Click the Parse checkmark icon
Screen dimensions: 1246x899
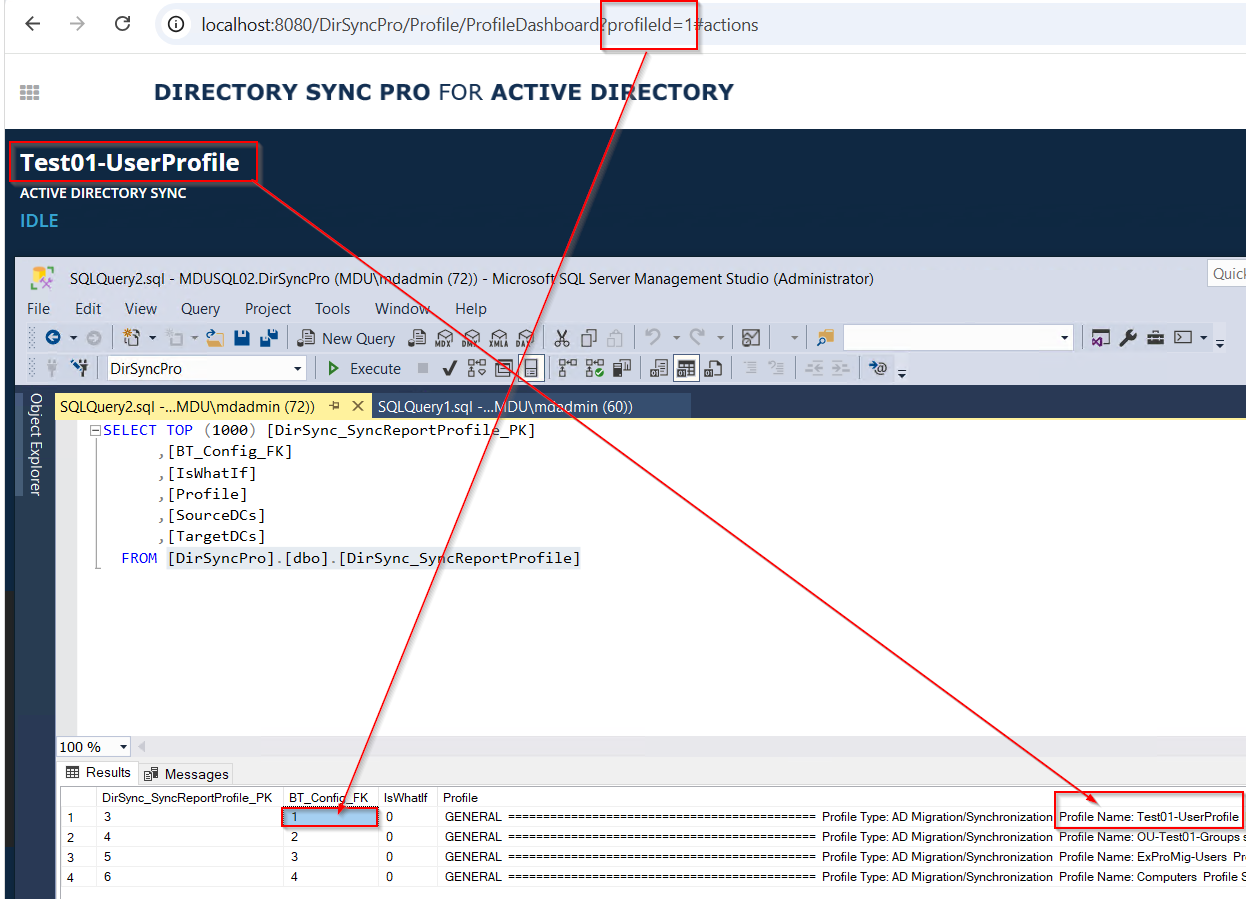tap(450, 368)
